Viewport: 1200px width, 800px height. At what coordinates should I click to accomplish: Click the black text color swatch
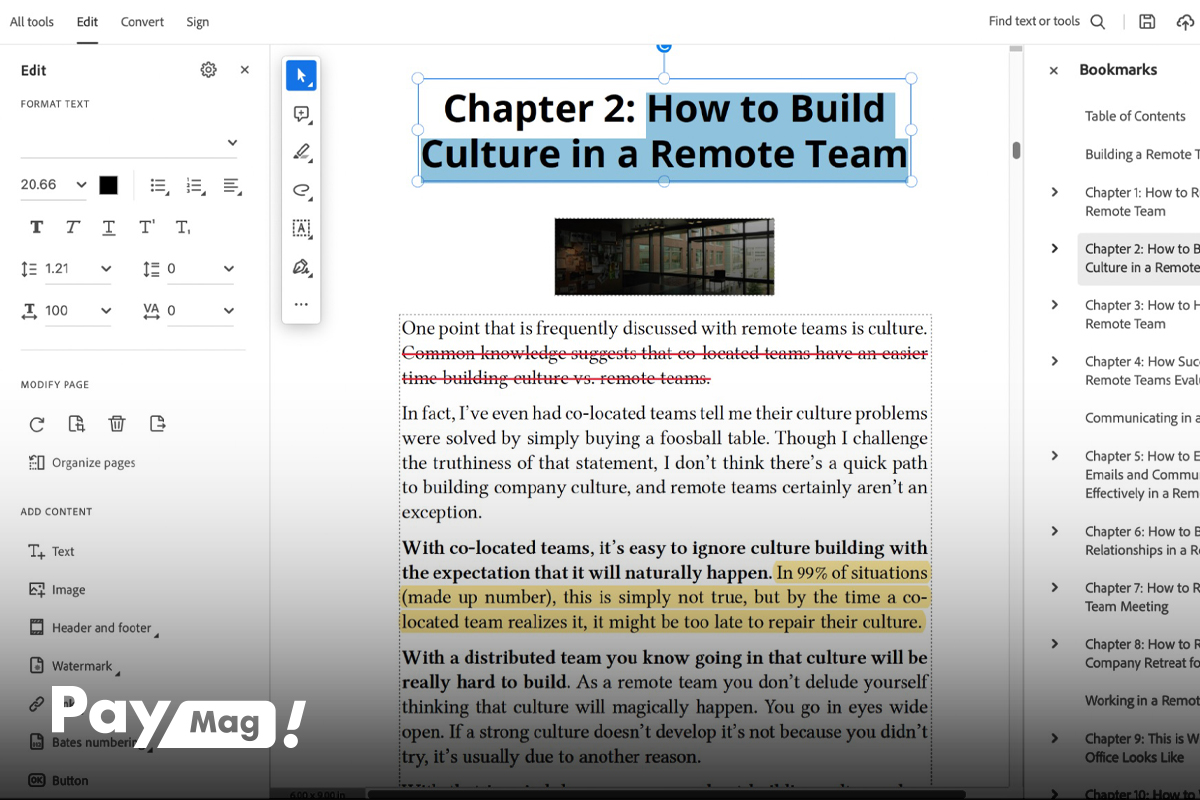108,185
